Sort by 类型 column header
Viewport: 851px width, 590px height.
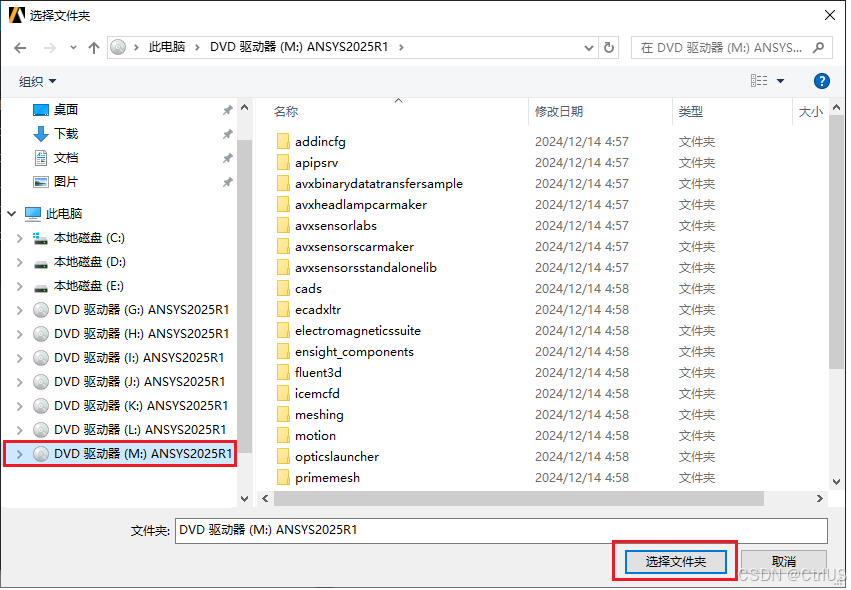click(690, 112)
